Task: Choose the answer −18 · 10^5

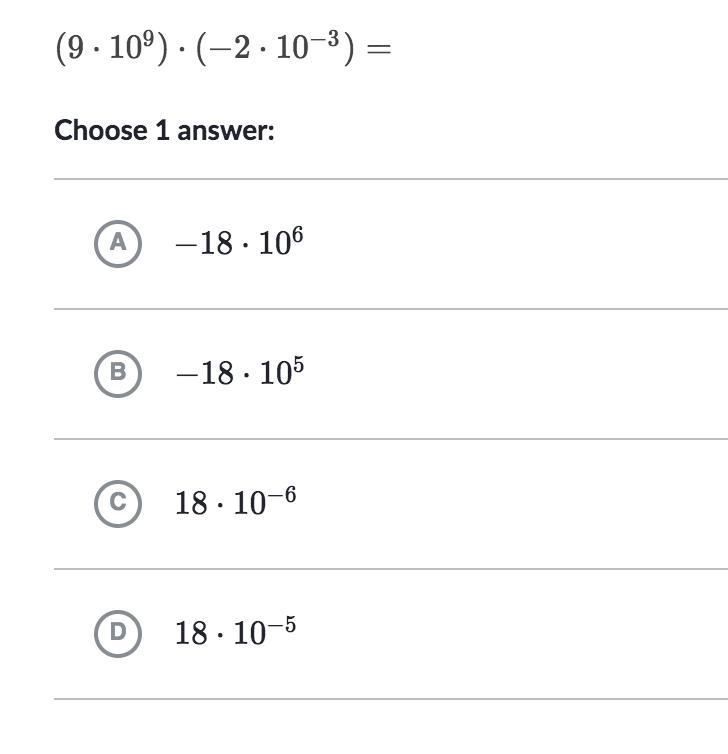Action: tap(239, 372)
